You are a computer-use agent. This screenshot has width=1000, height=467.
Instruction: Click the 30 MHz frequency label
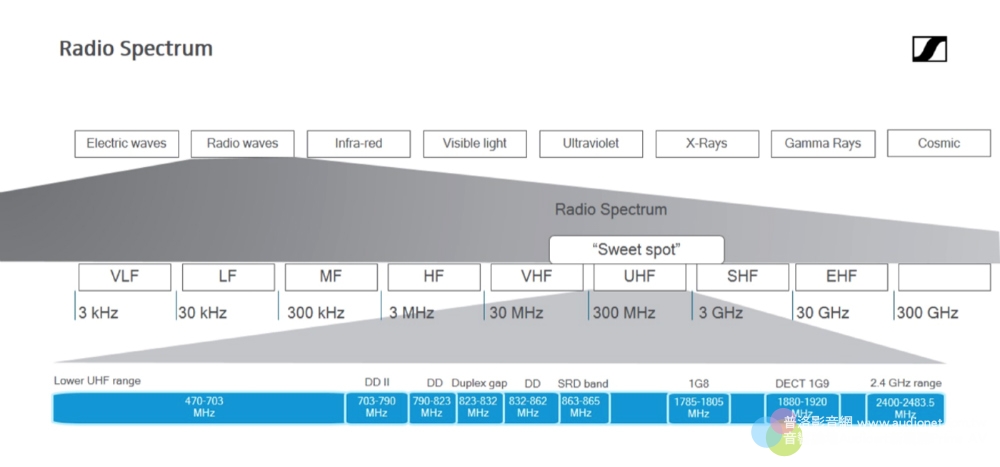pyautogui.click(x=517, y=313)
